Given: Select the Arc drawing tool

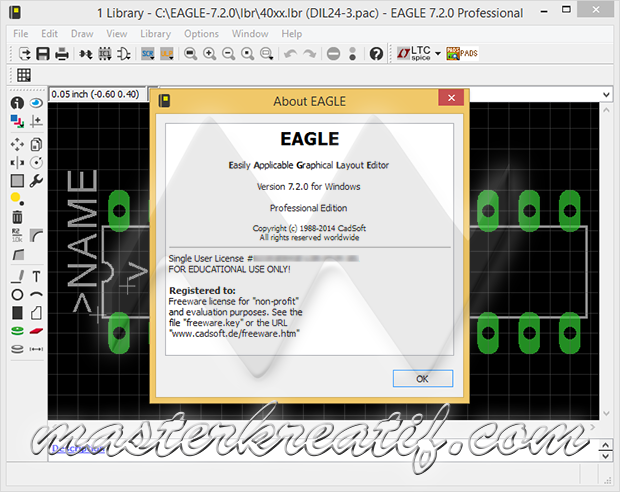Looking at the screenshot, I should click(x=36, y=295).
